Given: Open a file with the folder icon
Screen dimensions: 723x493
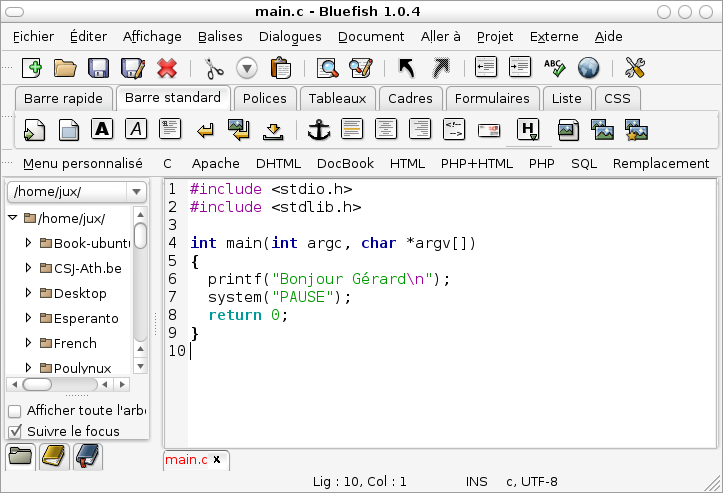Looking at the screenshot, I should pos(65,68).
